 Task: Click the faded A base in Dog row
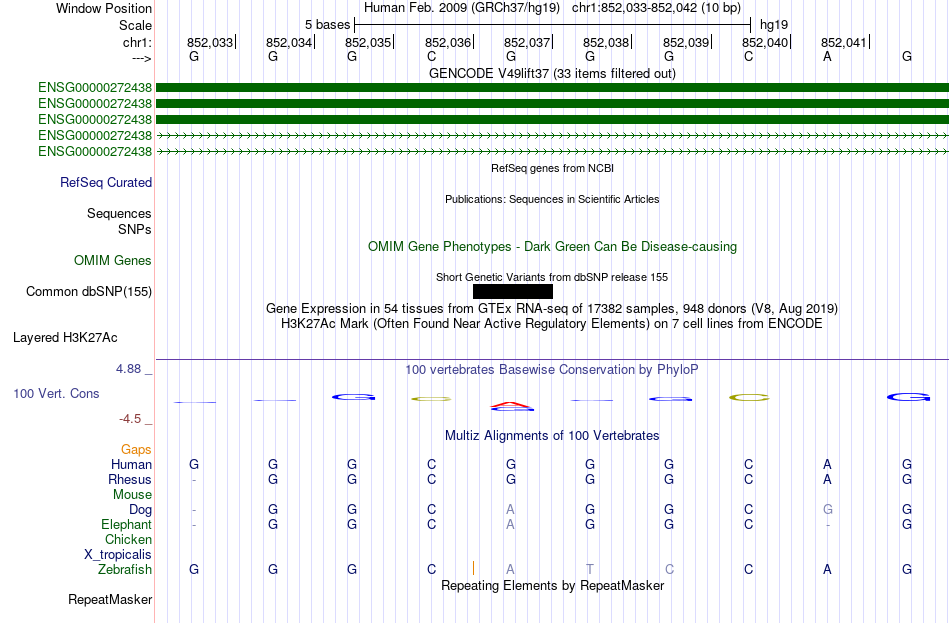tap(510, 509)
